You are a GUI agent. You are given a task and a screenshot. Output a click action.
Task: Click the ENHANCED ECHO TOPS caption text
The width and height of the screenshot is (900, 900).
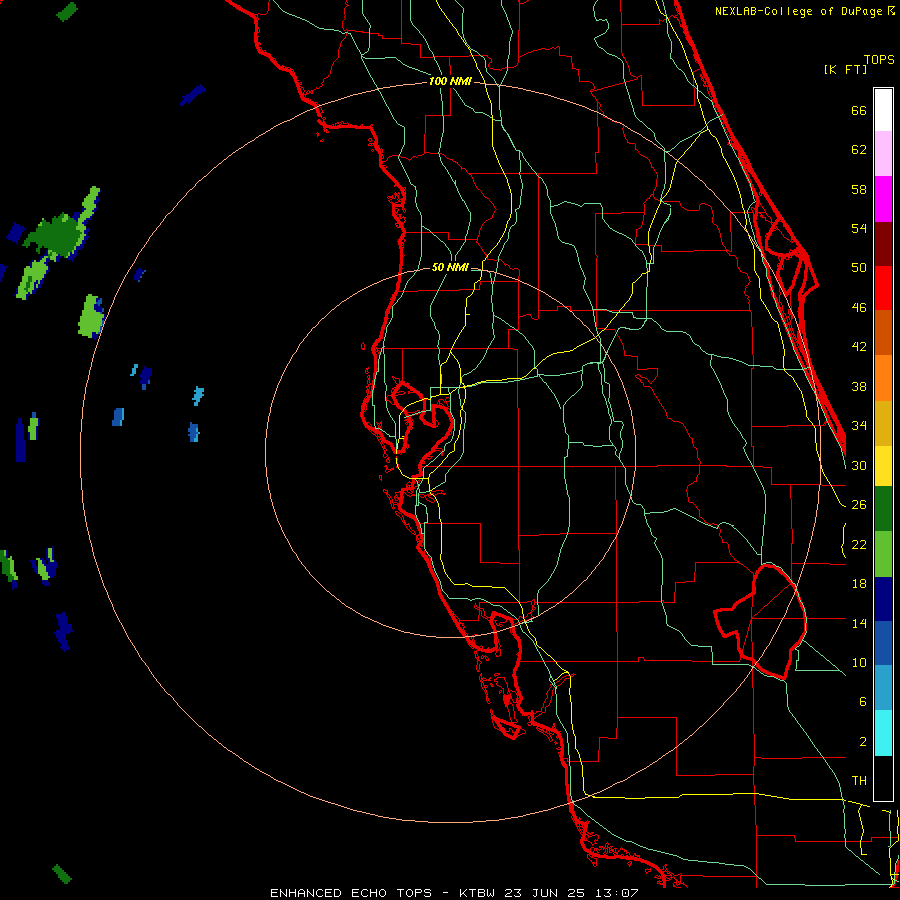[351, 893]
